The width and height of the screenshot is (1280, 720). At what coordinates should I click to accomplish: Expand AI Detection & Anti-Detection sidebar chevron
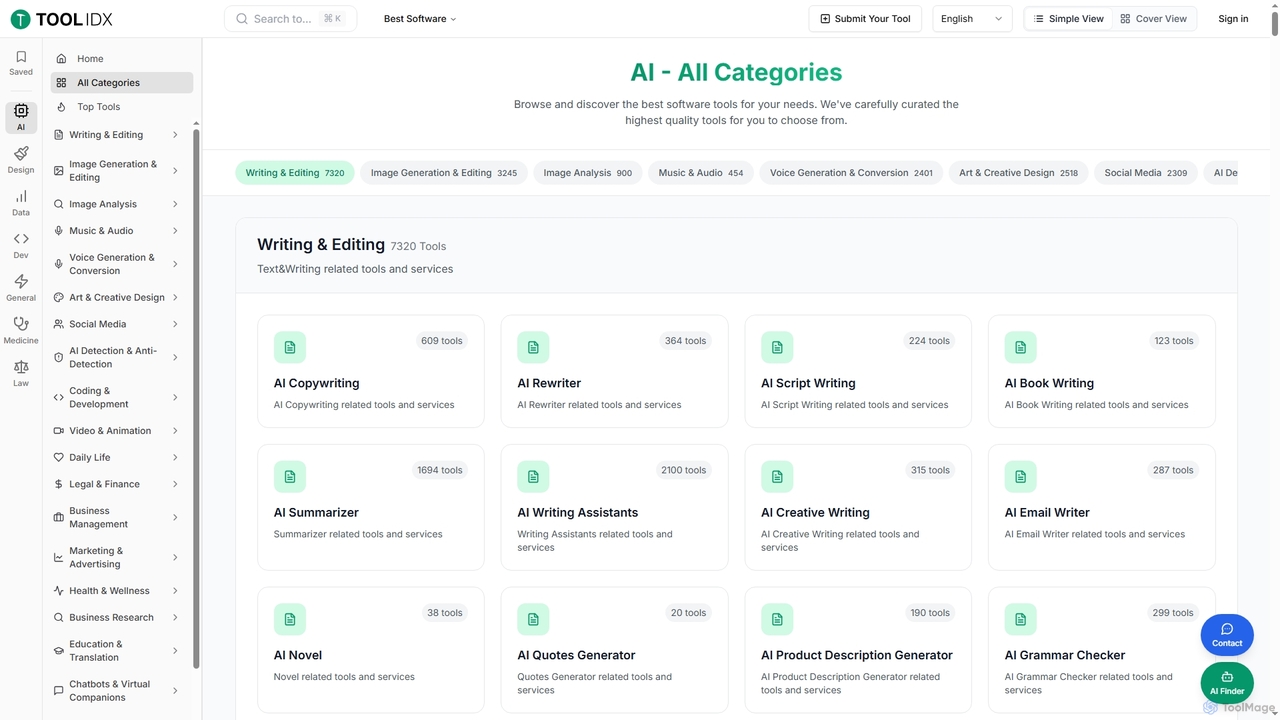tap(175, 357)
